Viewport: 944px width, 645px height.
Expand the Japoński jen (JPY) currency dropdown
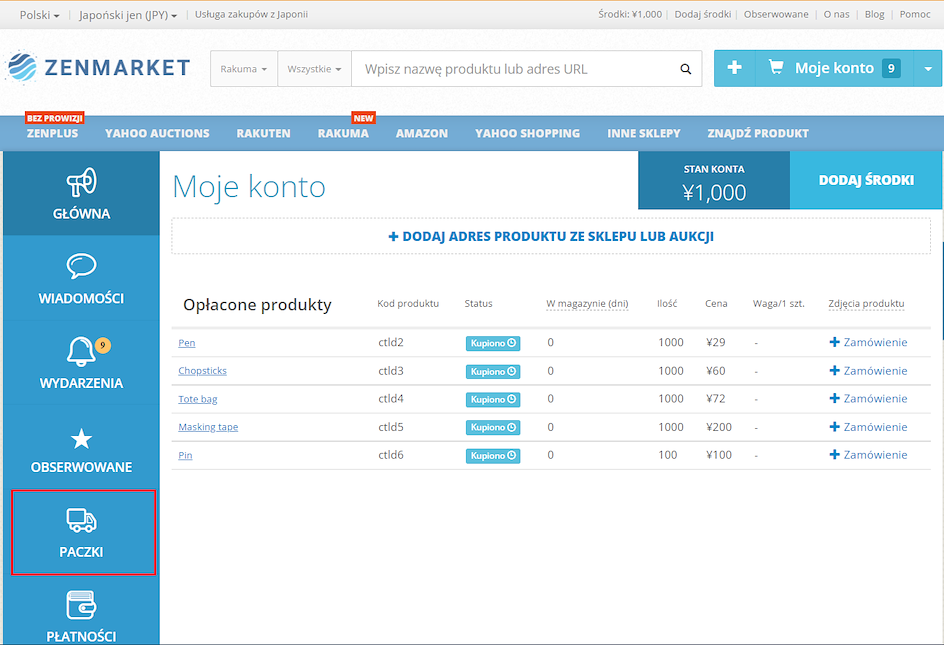tap(128, 15)
